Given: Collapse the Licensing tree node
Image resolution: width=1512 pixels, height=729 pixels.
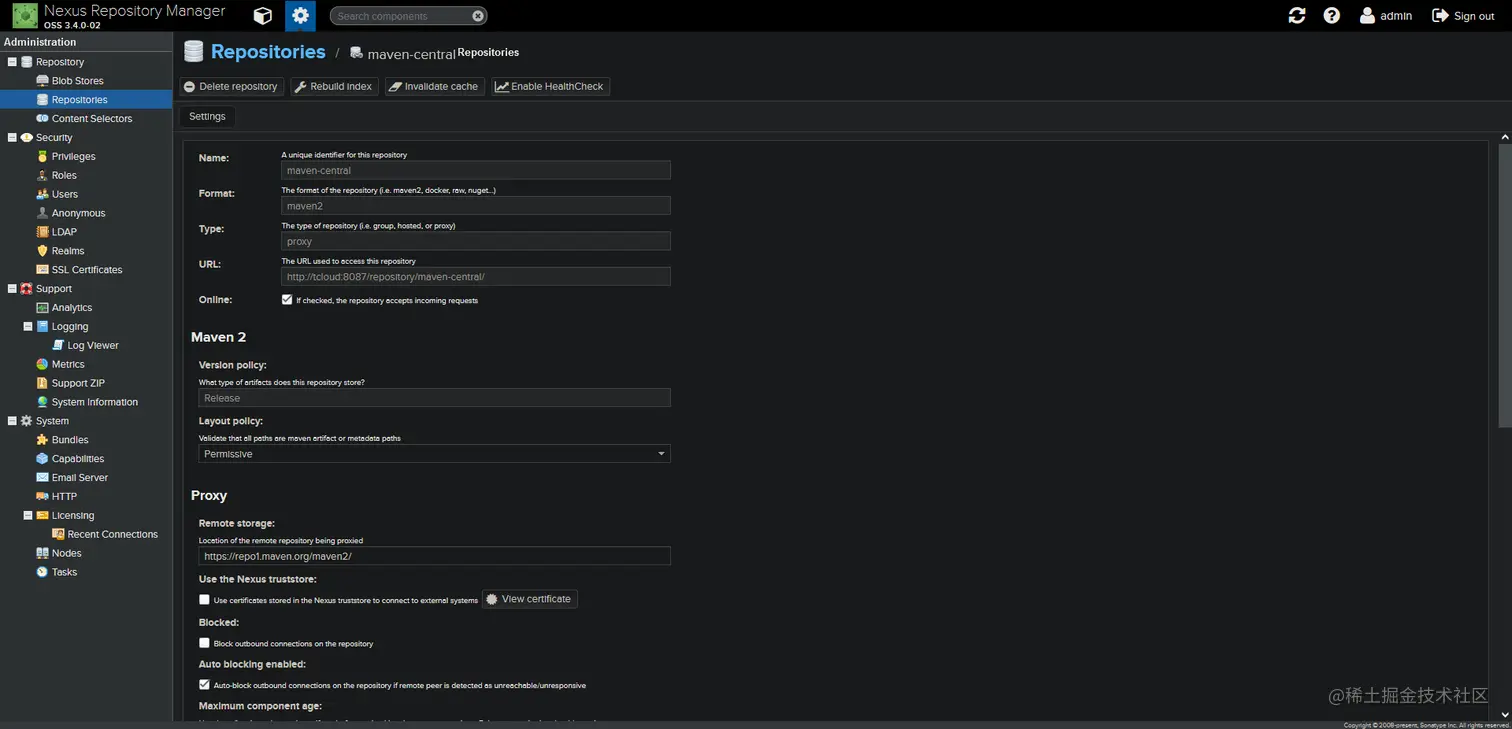Looking at the screenshot, I should click(x=28, y=516).
